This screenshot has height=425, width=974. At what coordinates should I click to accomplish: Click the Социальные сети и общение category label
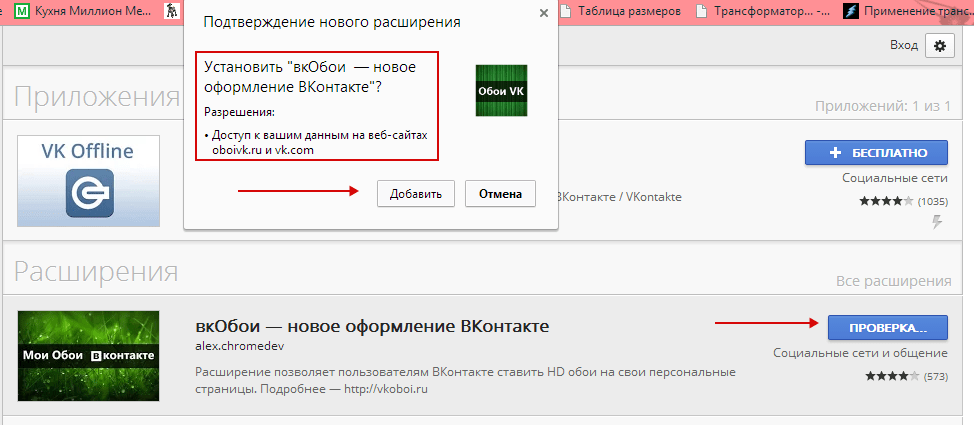(860, 353)
